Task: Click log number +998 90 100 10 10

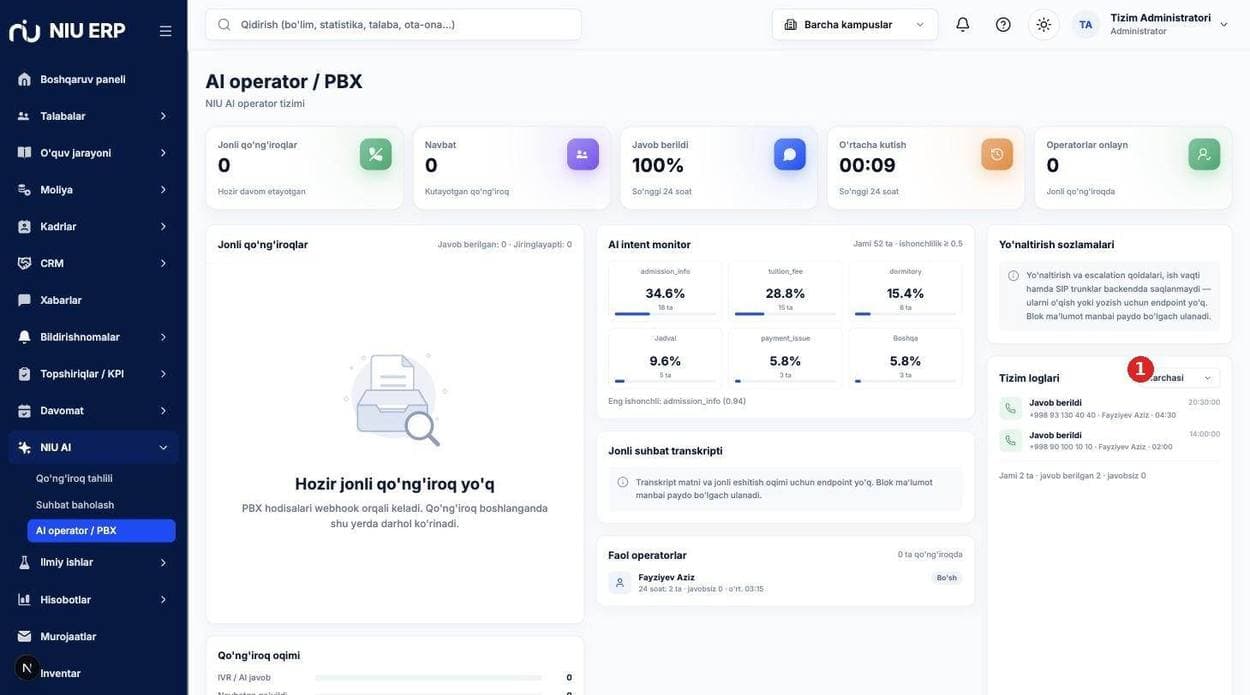Action: pos(1060,447)
